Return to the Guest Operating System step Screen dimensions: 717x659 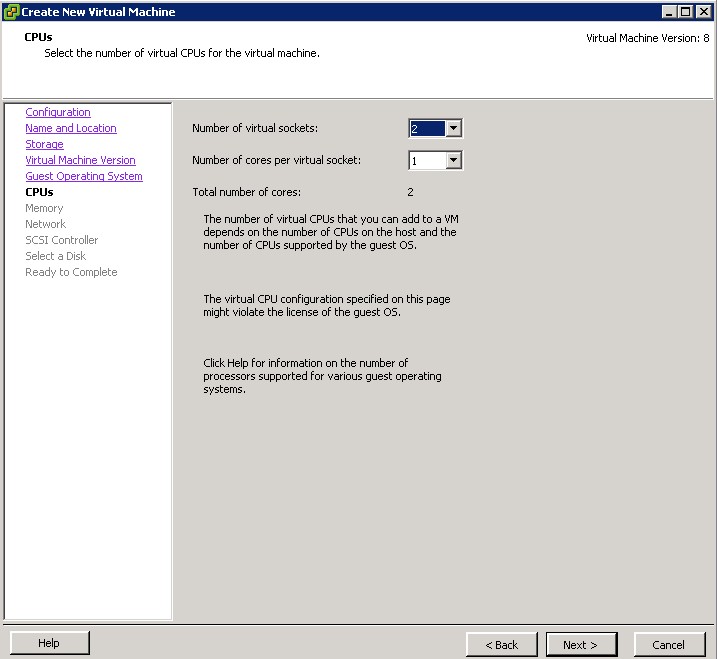tap(84, 176)
